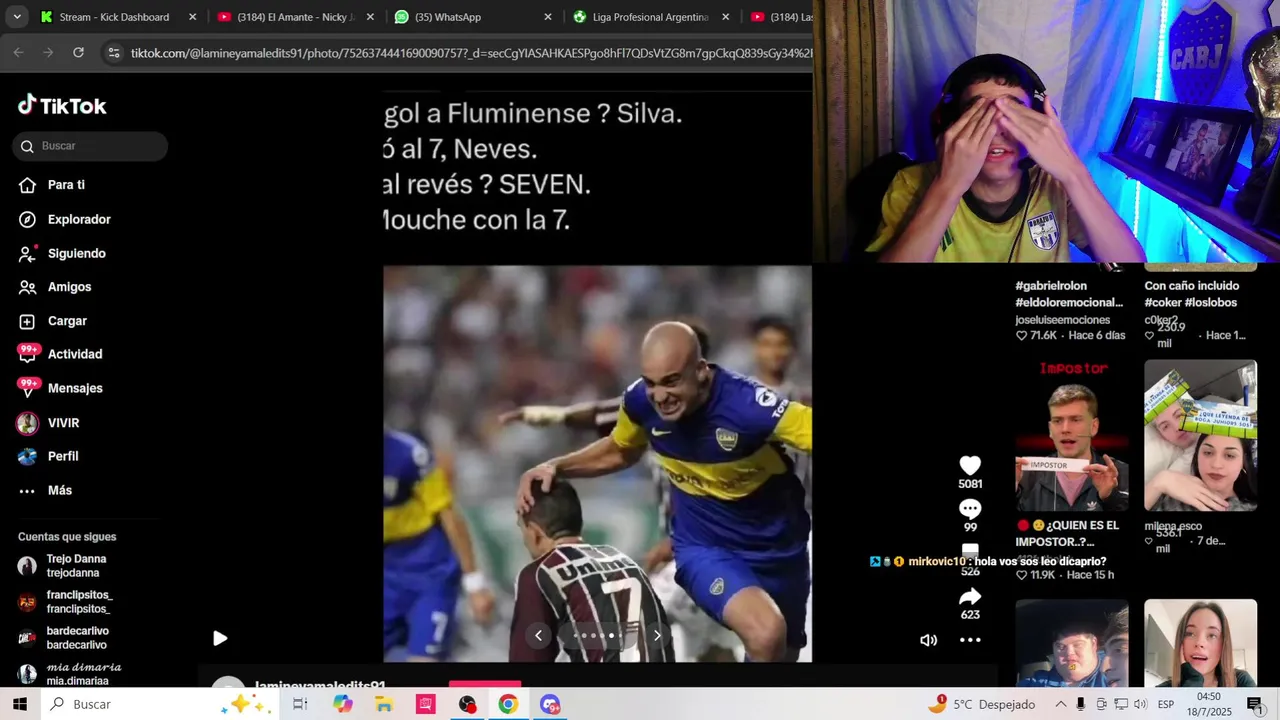The width and height of the screenshot is (1280, 720).
Task: Click the site info icon in address bar
Action: (114, 52)
